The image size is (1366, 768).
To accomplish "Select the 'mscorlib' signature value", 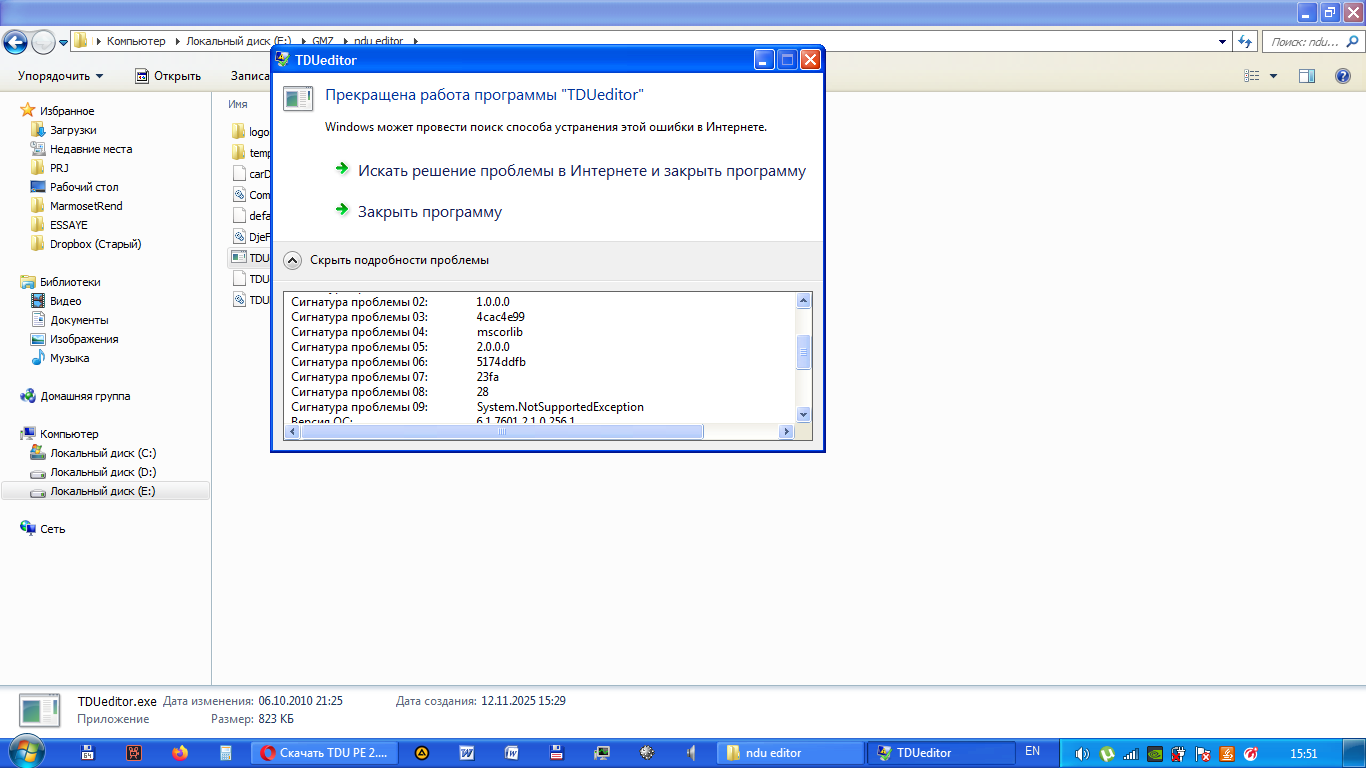I will (x=500, y=332).
